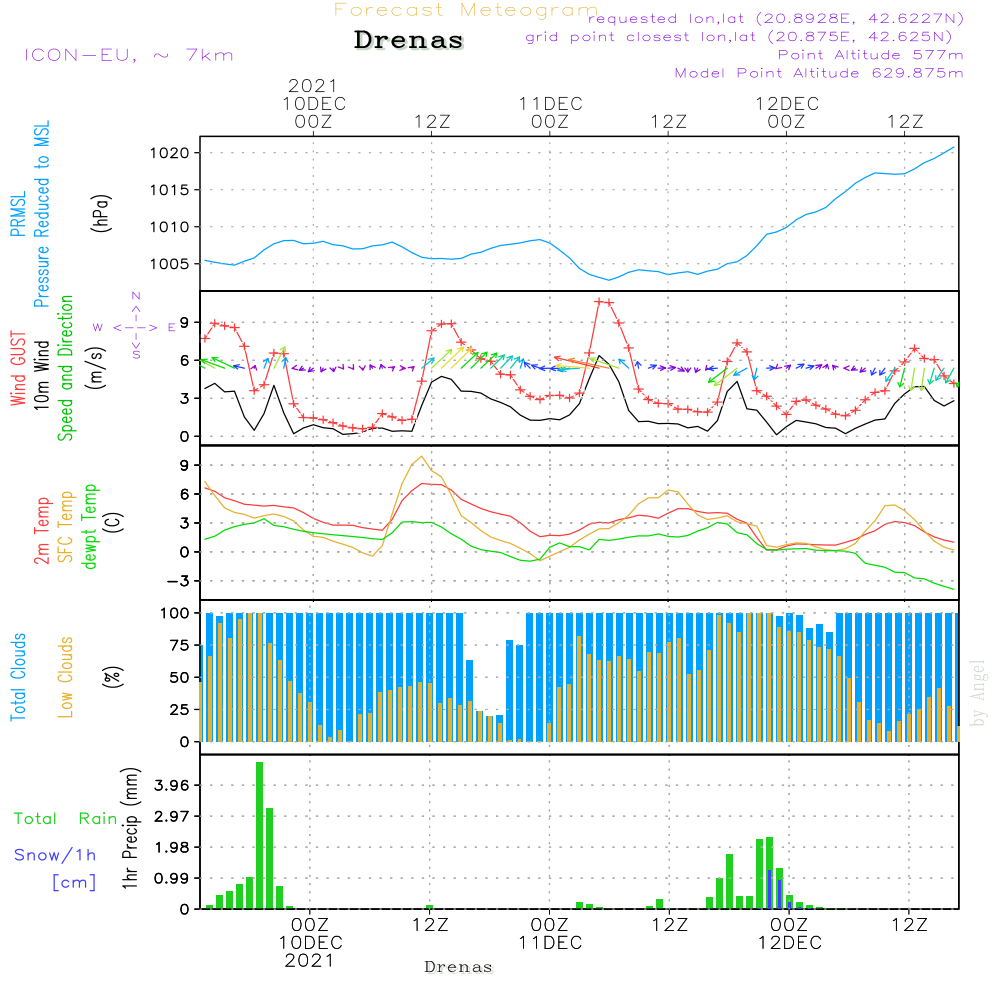This screenshot has width=1000, height=1000.
Task: Click the green "Speed and Direction" label
Action: (66, 368)
